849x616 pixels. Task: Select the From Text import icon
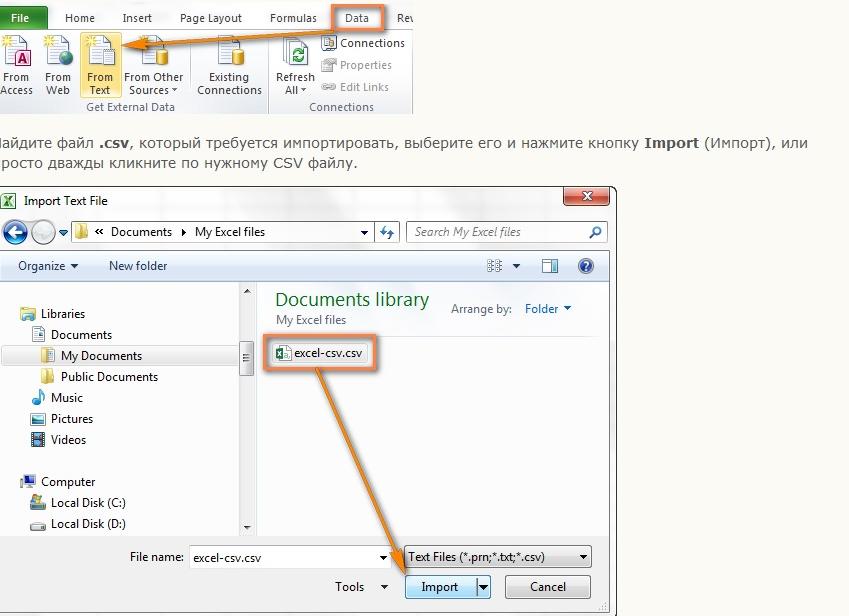coord(100,65)
